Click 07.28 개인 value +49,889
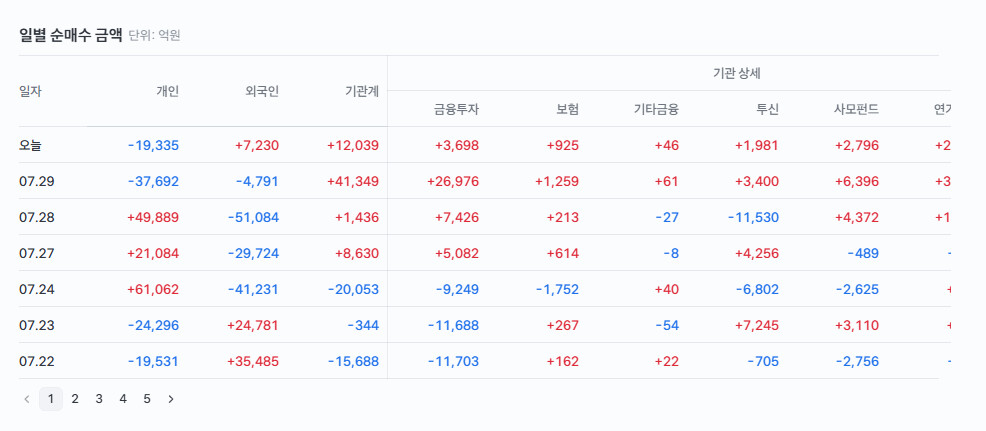Viewport: 986px width, 431px height. pos(153,218)
